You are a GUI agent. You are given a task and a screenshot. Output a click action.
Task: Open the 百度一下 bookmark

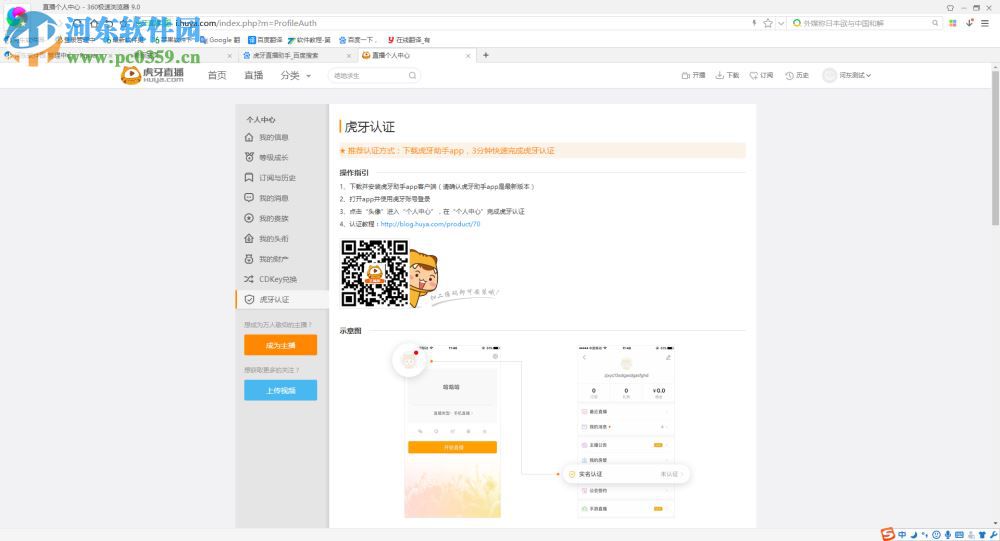click(x=358, y=40)
